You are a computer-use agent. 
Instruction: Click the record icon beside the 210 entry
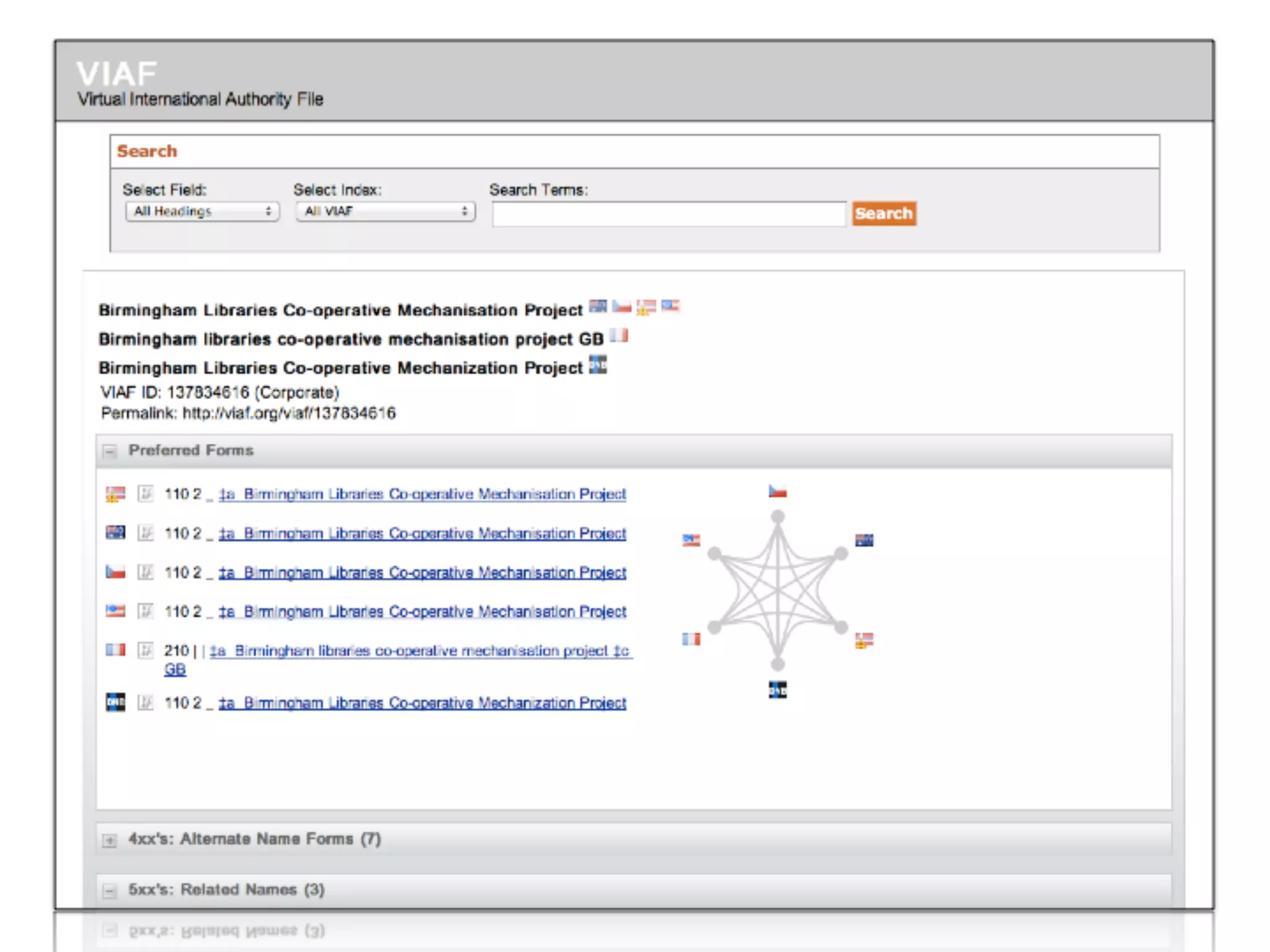point(145,650)
